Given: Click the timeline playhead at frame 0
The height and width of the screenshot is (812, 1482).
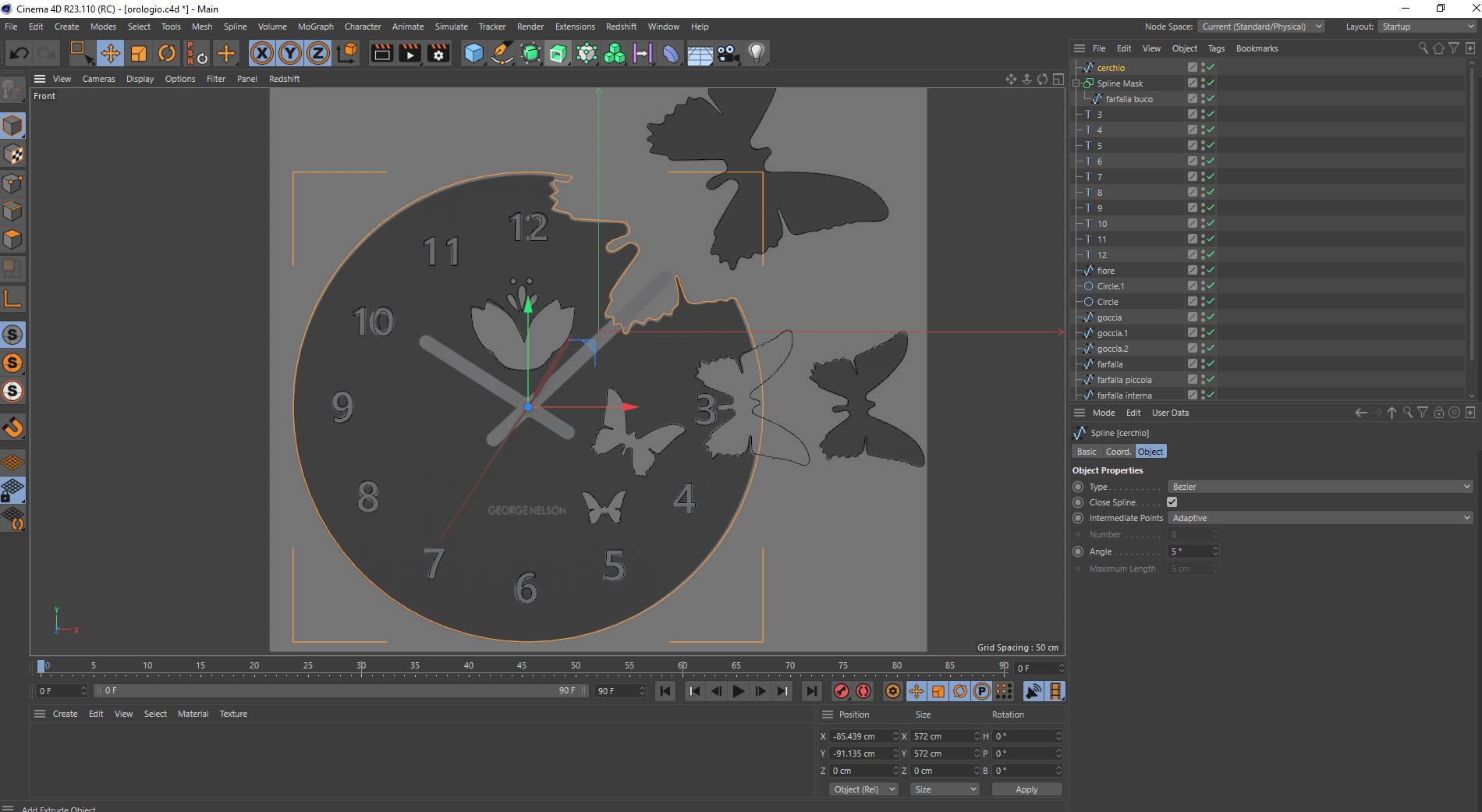Looking at the screenshot, I should (x=41, y=667).
